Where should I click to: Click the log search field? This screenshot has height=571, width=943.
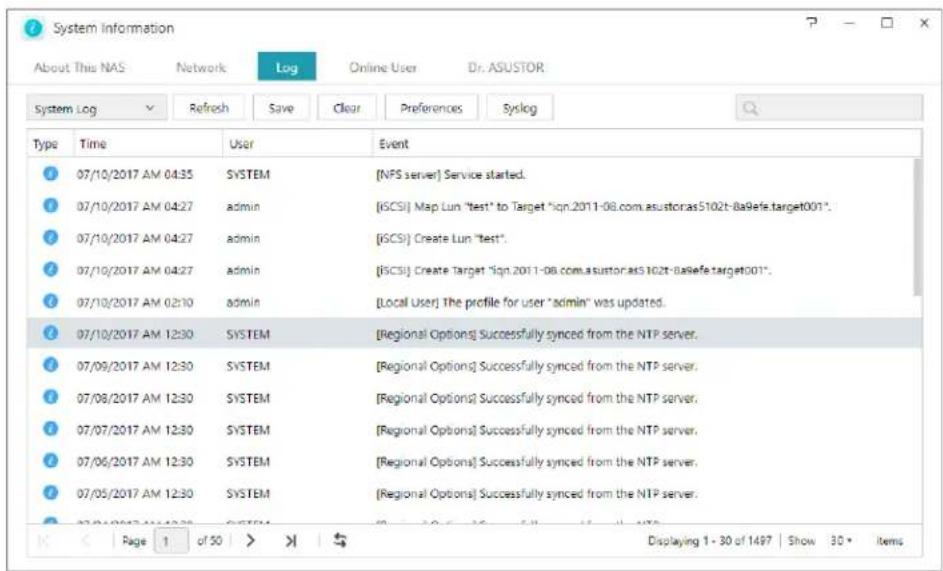(x=829, y=108)
